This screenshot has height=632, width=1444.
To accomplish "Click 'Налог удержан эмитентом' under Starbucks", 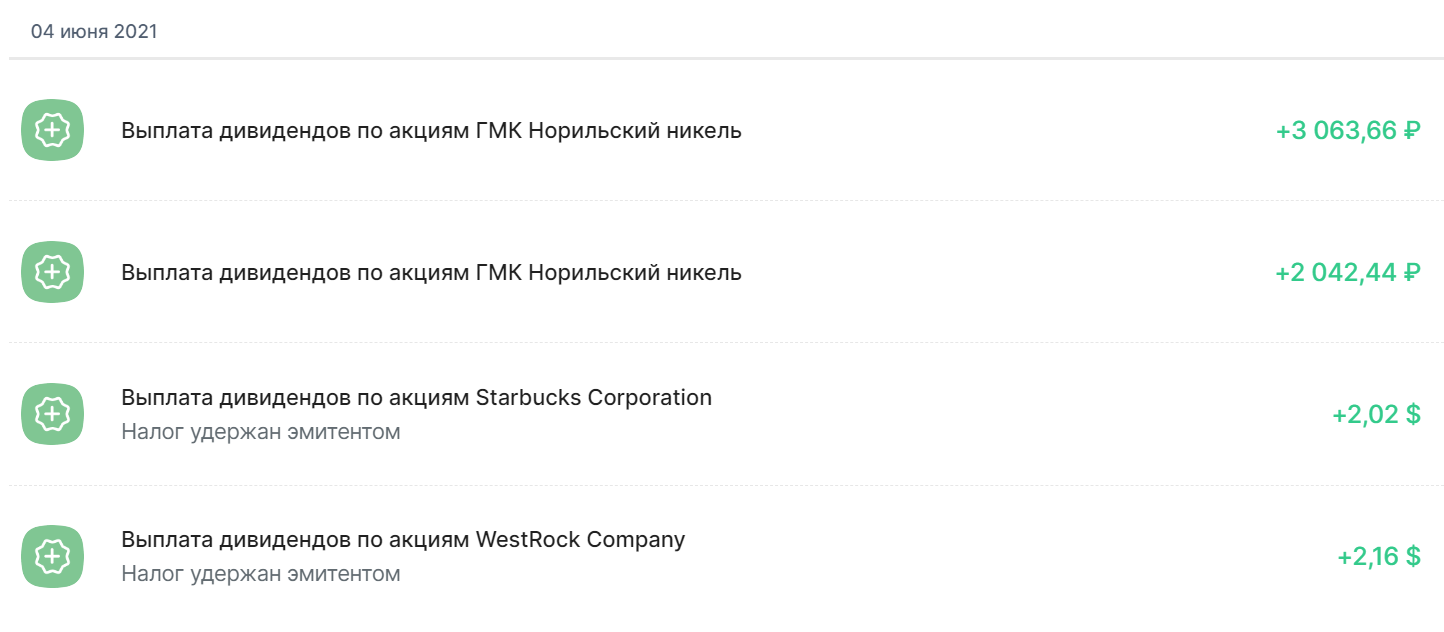I will [x=261, y=432].
